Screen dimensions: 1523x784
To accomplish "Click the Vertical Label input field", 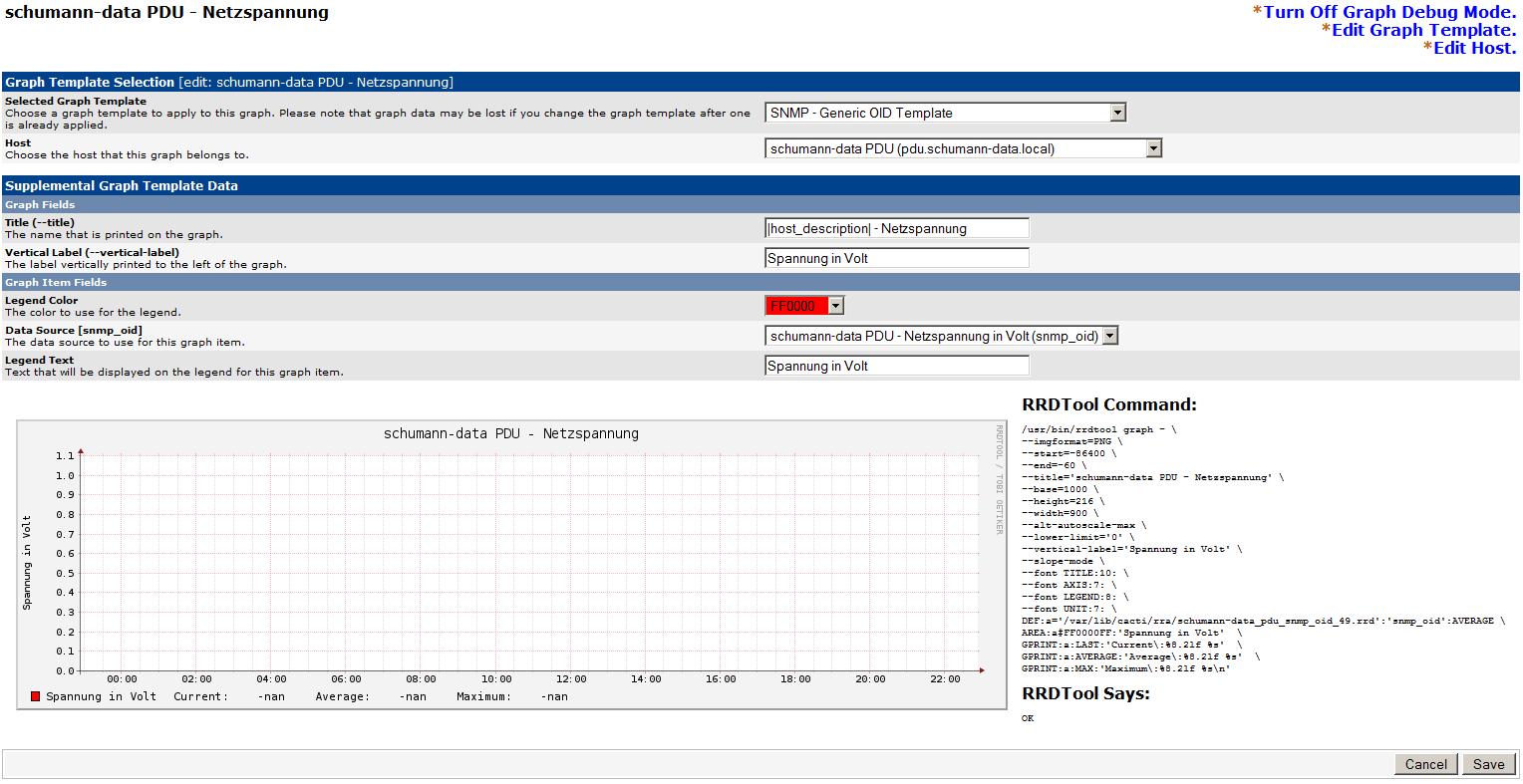I will click(897, 258).
